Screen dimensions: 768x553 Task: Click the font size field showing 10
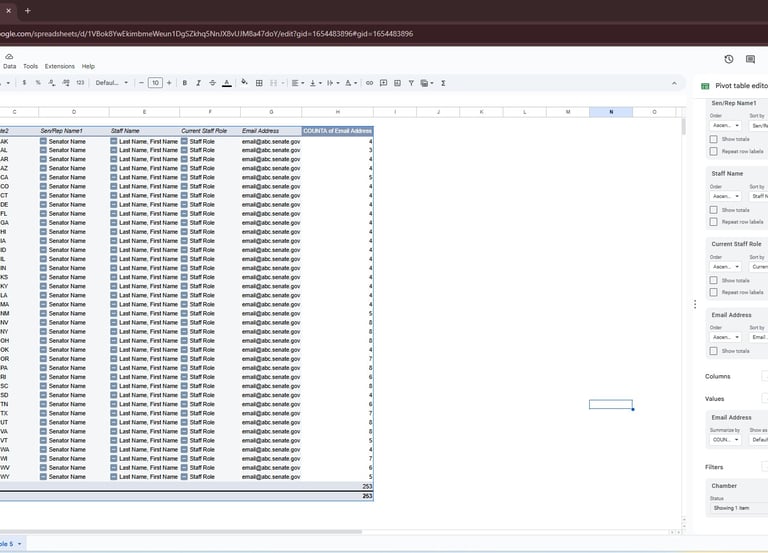[155, 83]
